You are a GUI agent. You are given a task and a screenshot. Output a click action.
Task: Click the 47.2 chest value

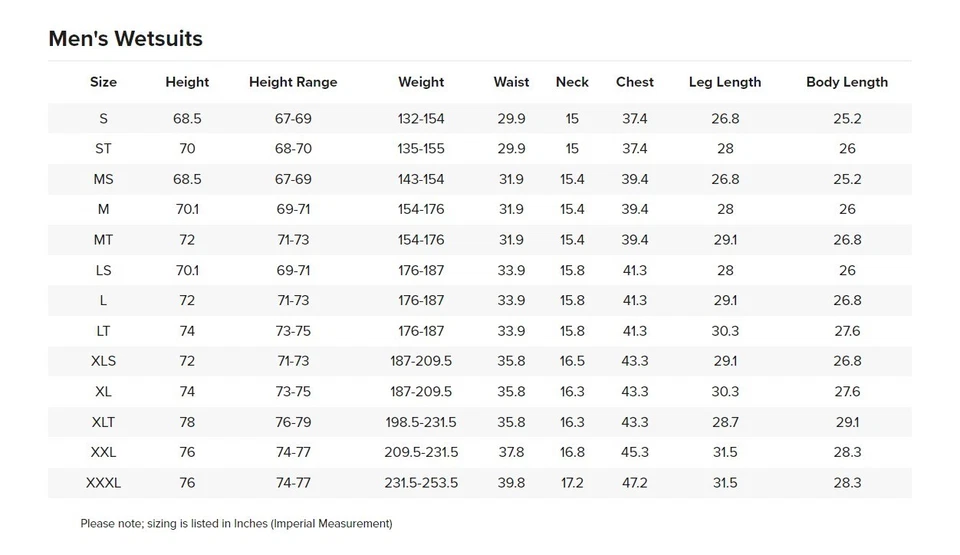click(x=635, y=483)
